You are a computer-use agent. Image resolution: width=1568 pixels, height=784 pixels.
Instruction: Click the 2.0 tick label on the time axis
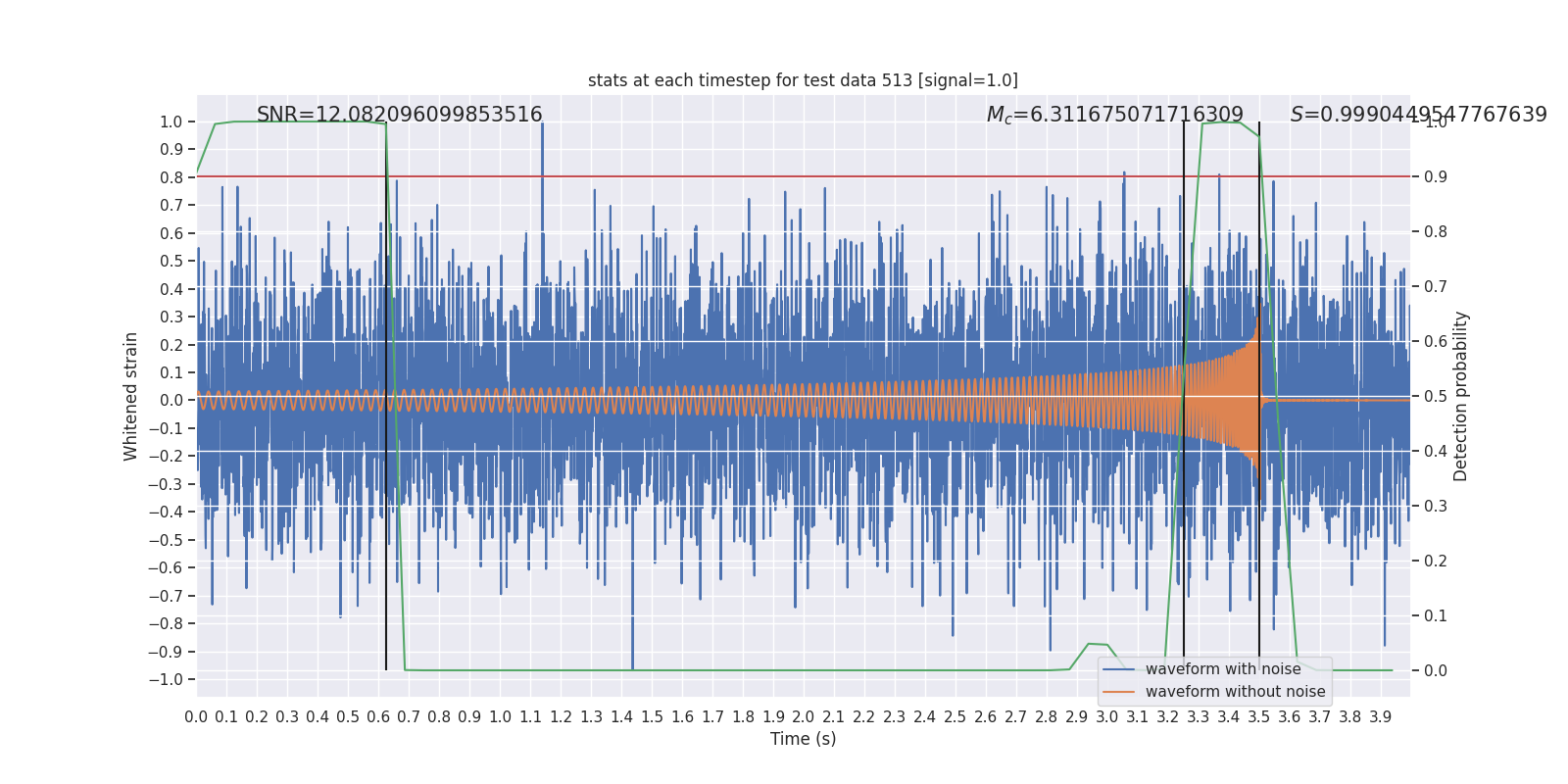(x=804, y=717)
